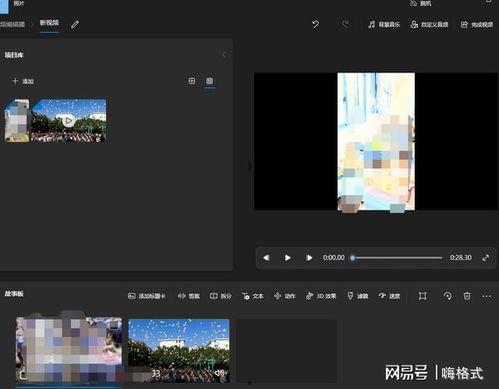The image size is (499, 389).
Task: Go back to Video Editor breadcrumb
Action: [x=13, y=24]
